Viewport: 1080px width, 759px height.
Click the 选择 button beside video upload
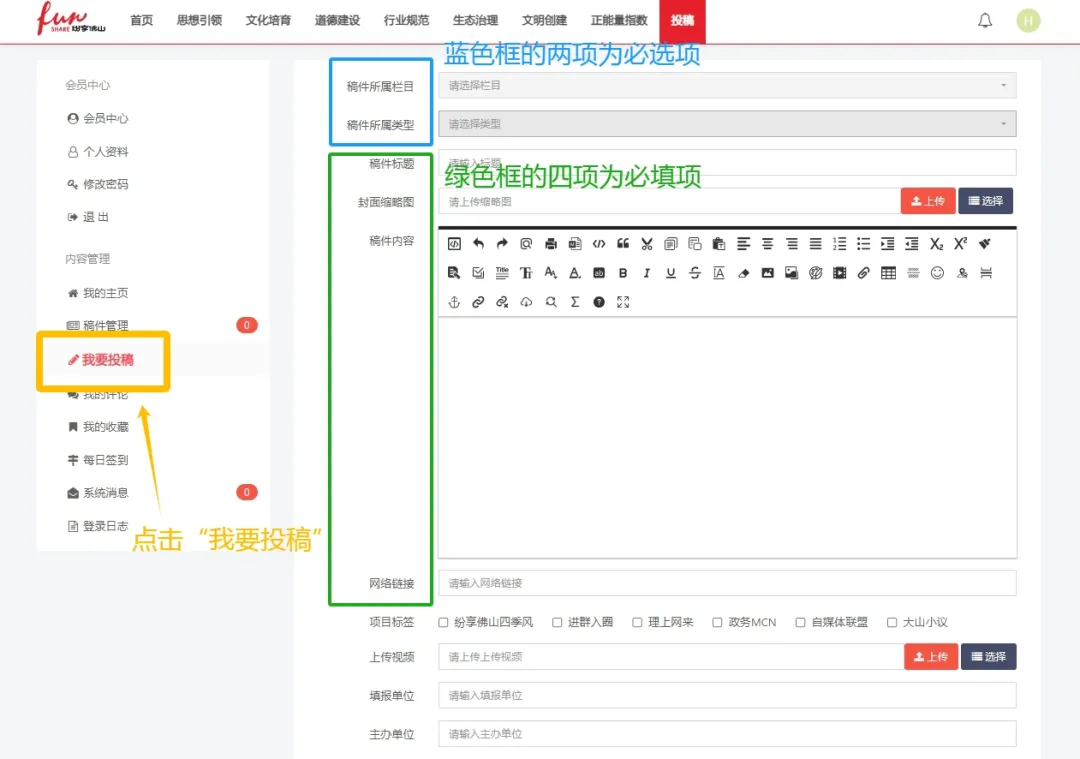pyautogui.click(x=988, y=657)
